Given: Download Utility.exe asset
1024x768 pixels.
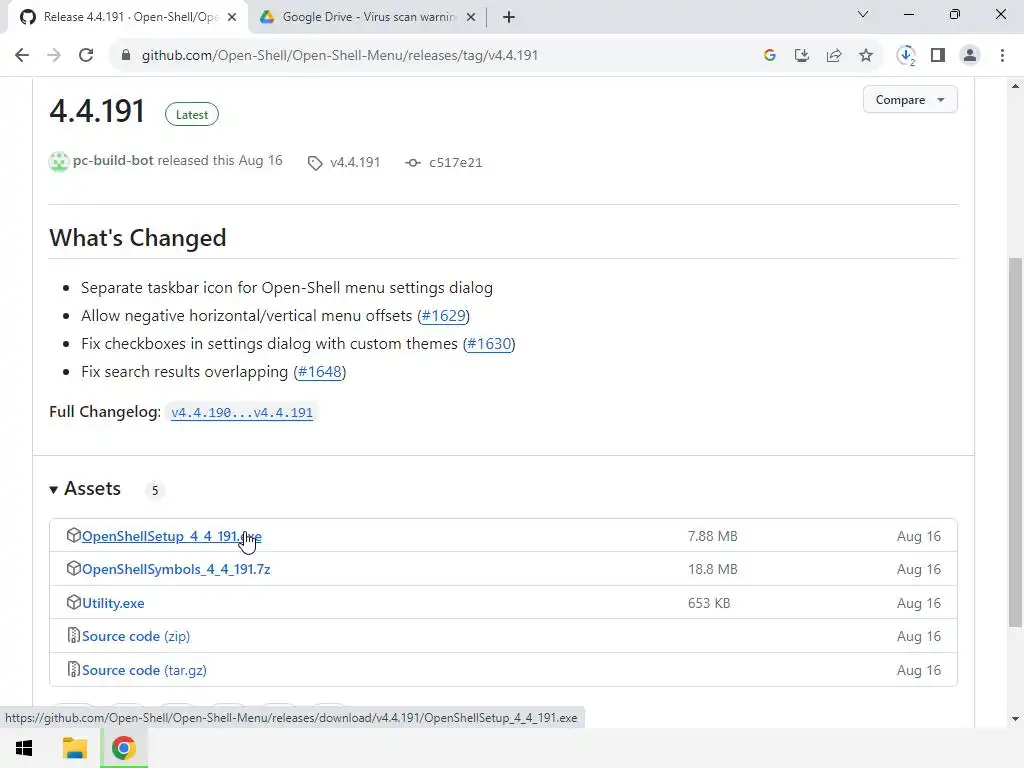Looking at the screenshot, I should pos(113,603).
